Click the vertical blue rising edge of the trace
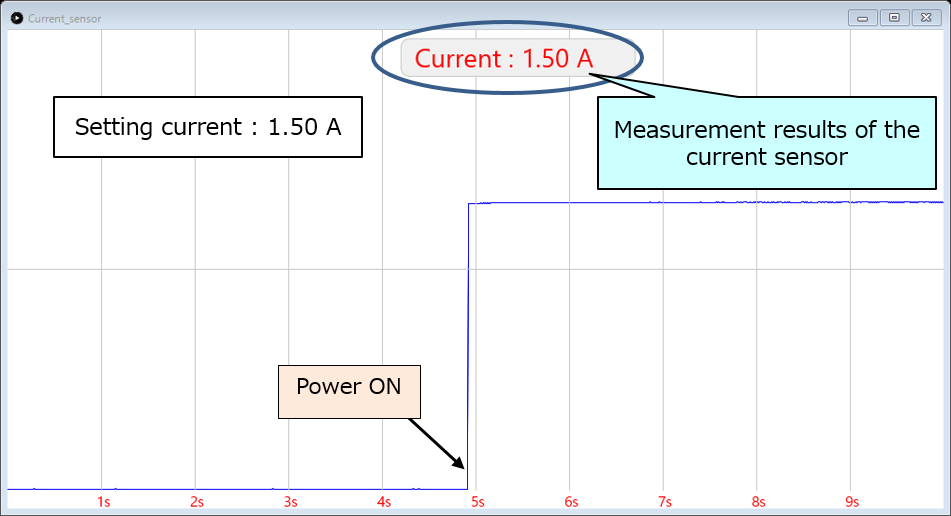 point(469,340)
